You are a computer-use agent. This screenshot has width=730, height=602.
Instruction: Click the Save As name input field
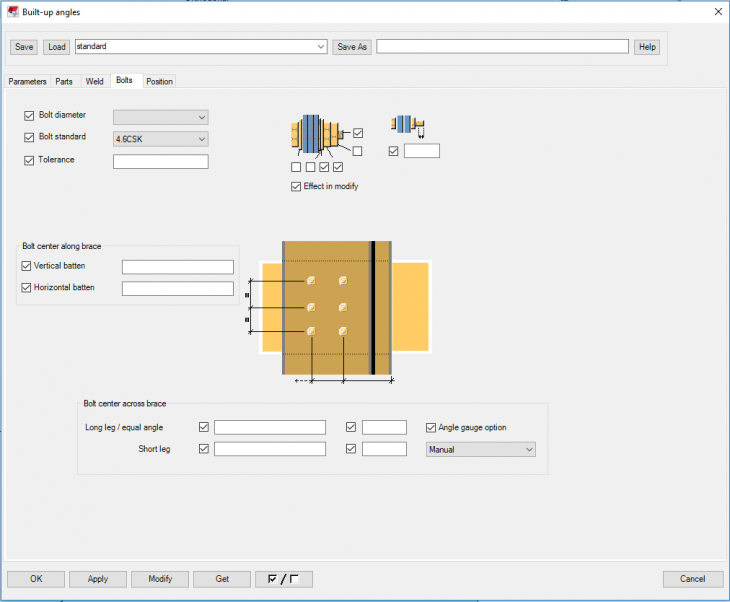[502, 47]
